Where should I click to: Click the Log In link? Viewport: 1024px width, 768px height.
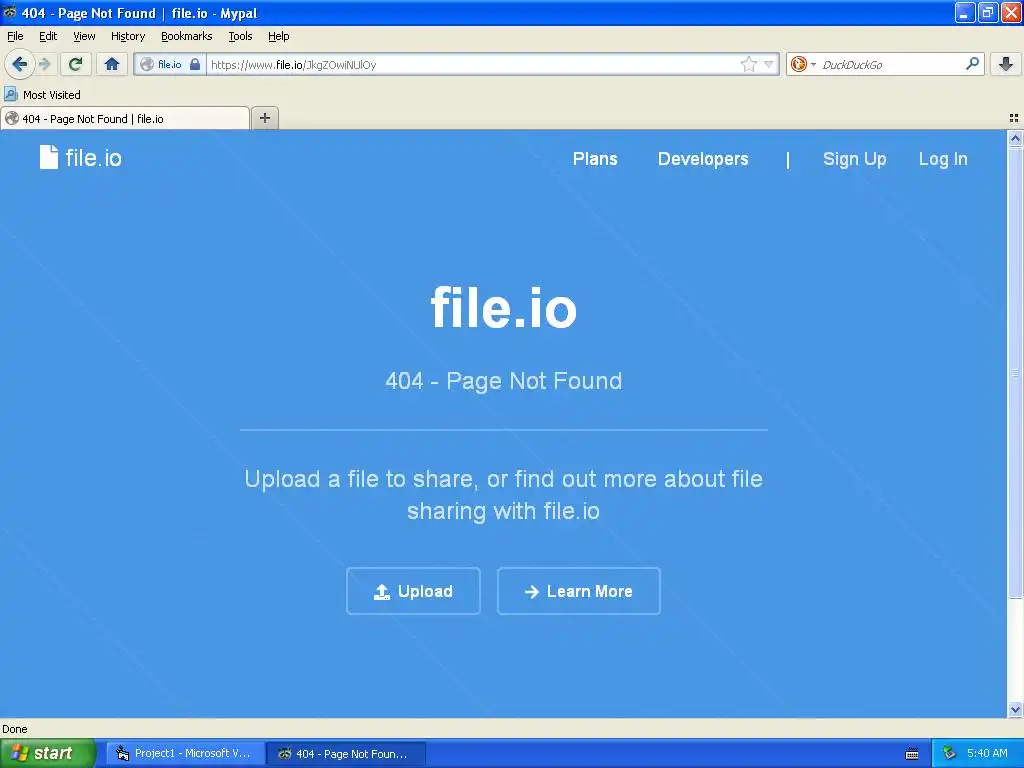943,159
